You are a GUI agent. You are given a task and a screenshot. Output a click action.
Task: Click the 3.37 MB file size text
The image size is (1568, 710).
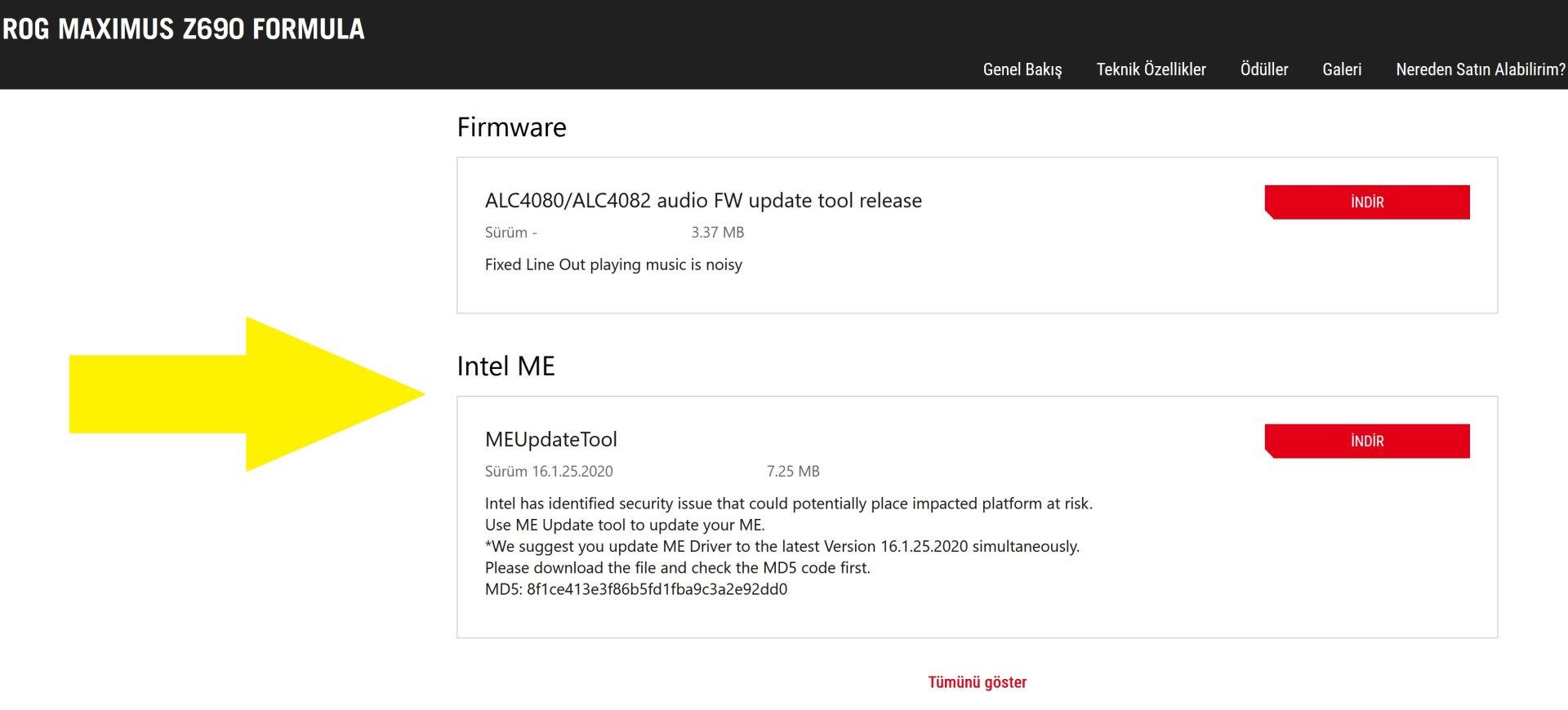coord(717,233)
